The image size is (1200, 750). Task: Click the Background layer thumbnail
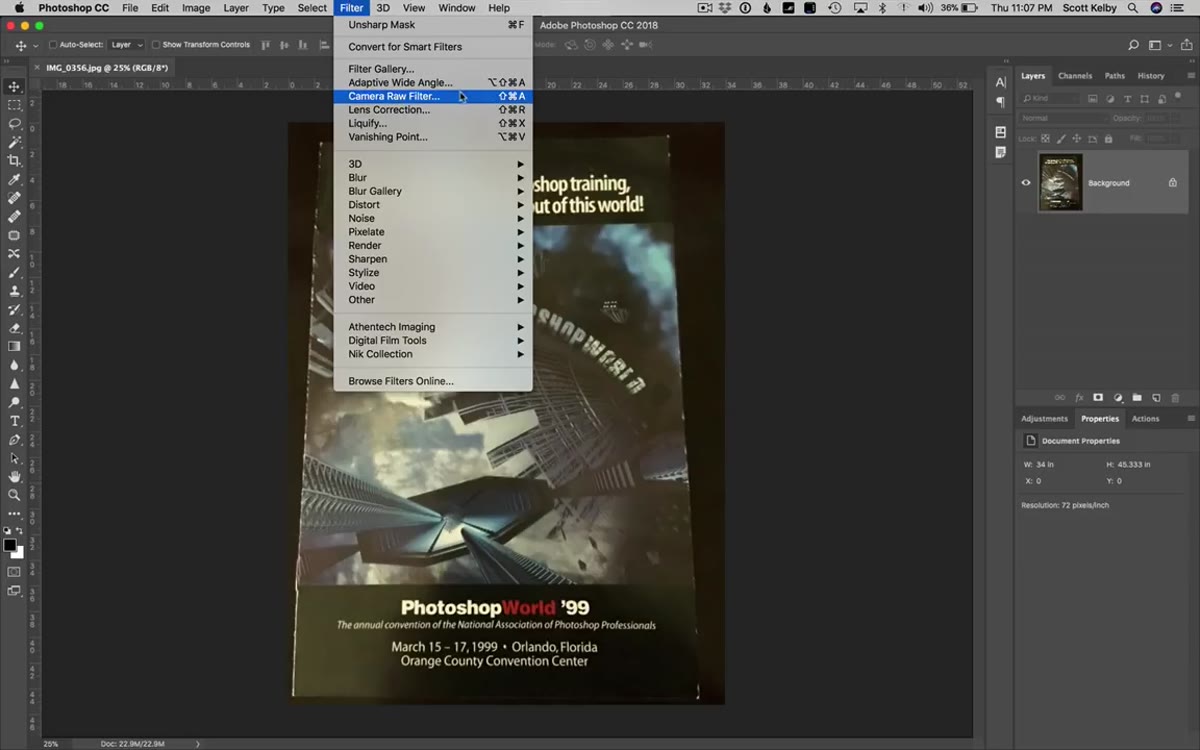click(1060, 182)
